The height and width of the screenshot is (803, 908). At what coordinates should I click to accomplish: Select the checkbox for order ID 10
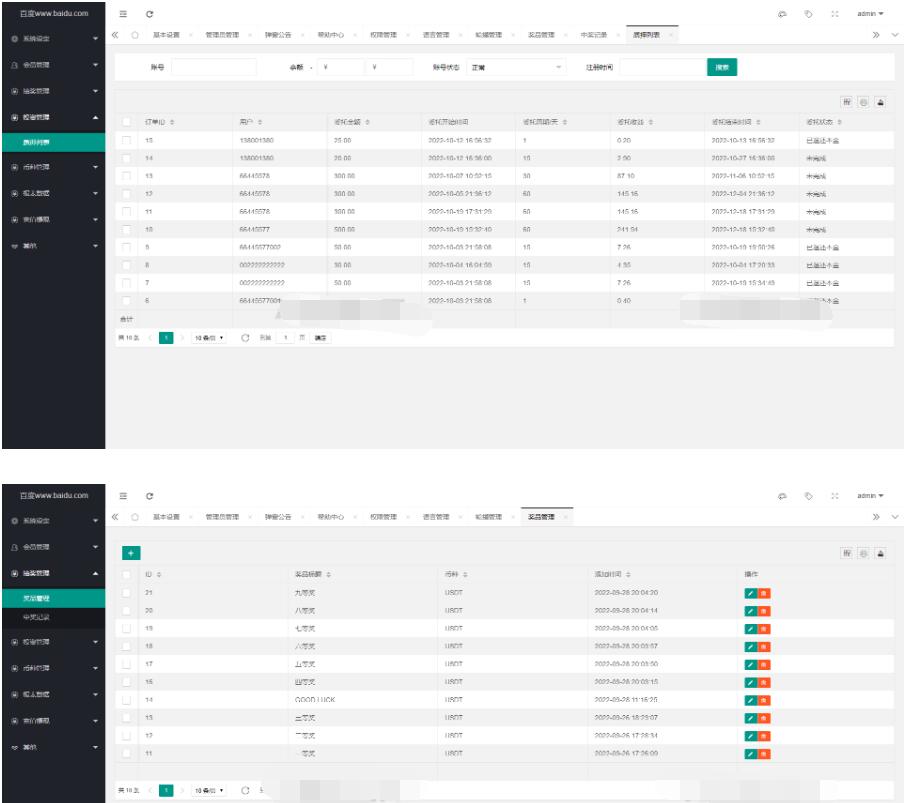point(126,229)
